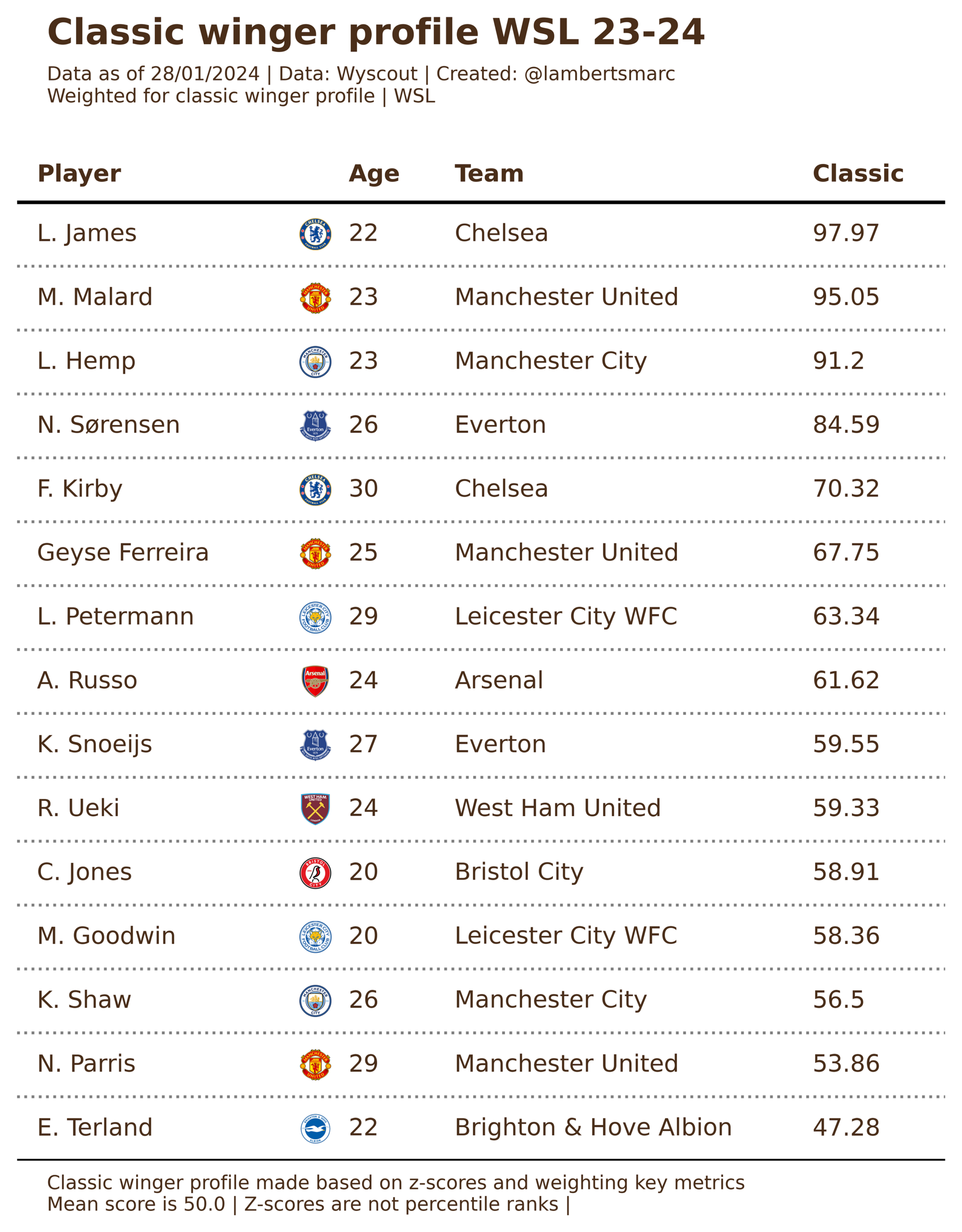Click the Arsenal crest beside A. Russo
The image size is (962, 1232).
coord(315,681)
